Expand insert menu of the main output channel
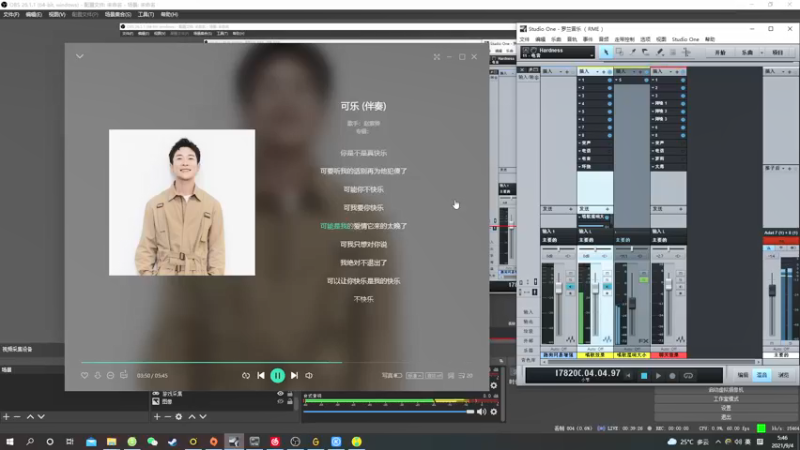The height and width of the screenshot is (450, 800). [x=783, y=71]
